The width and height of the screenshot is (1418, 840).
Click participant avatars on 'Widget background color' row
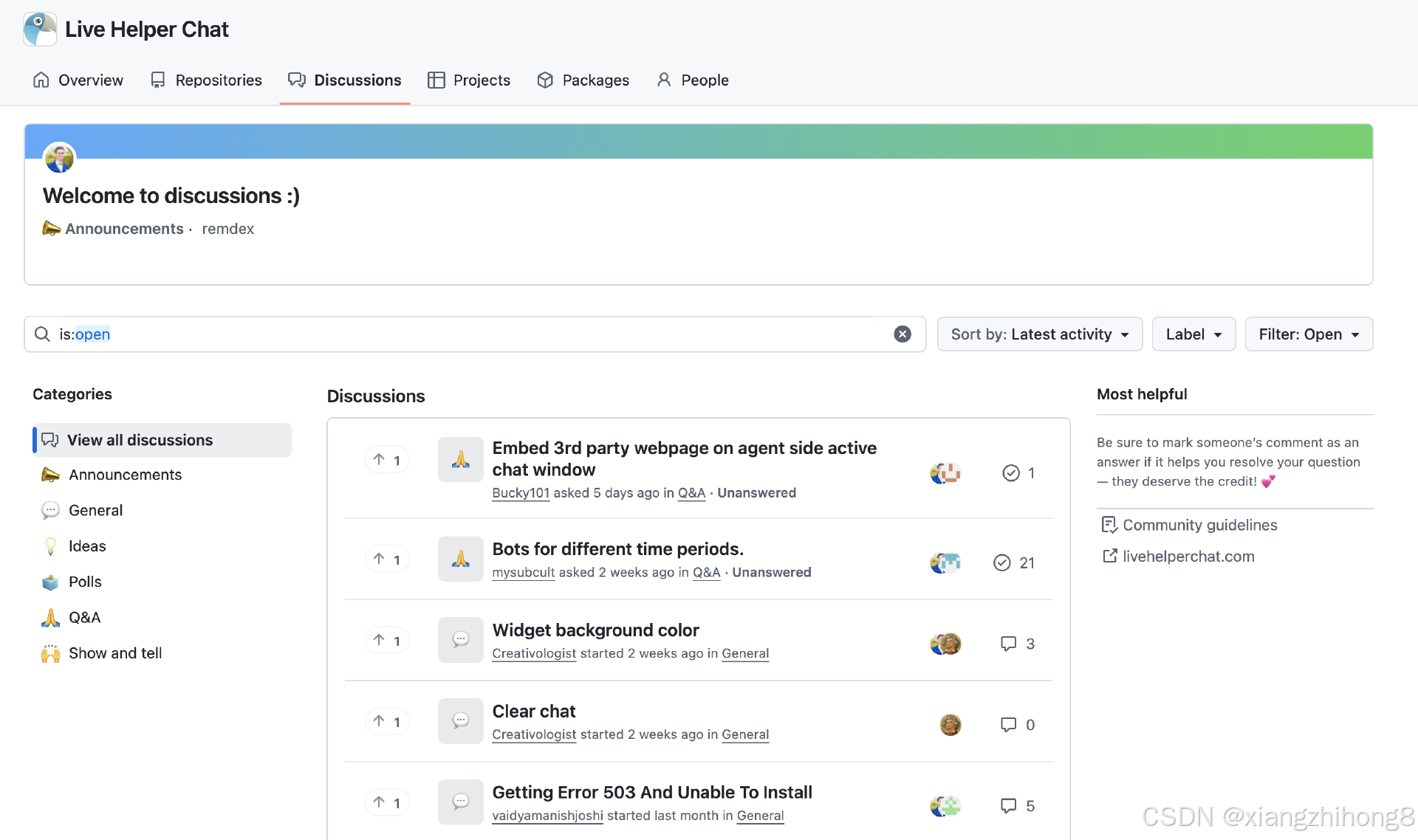[x=945, y=644]
